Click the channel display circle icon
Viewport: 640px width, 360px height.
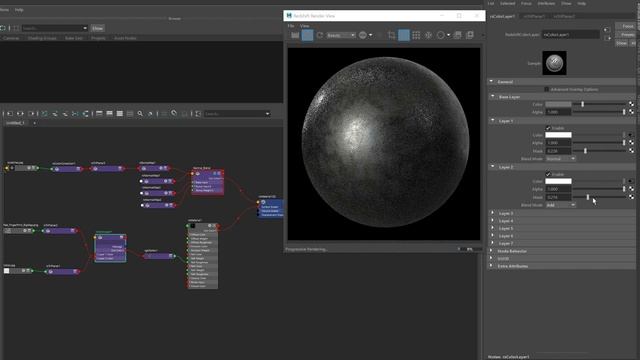[362, 36]
